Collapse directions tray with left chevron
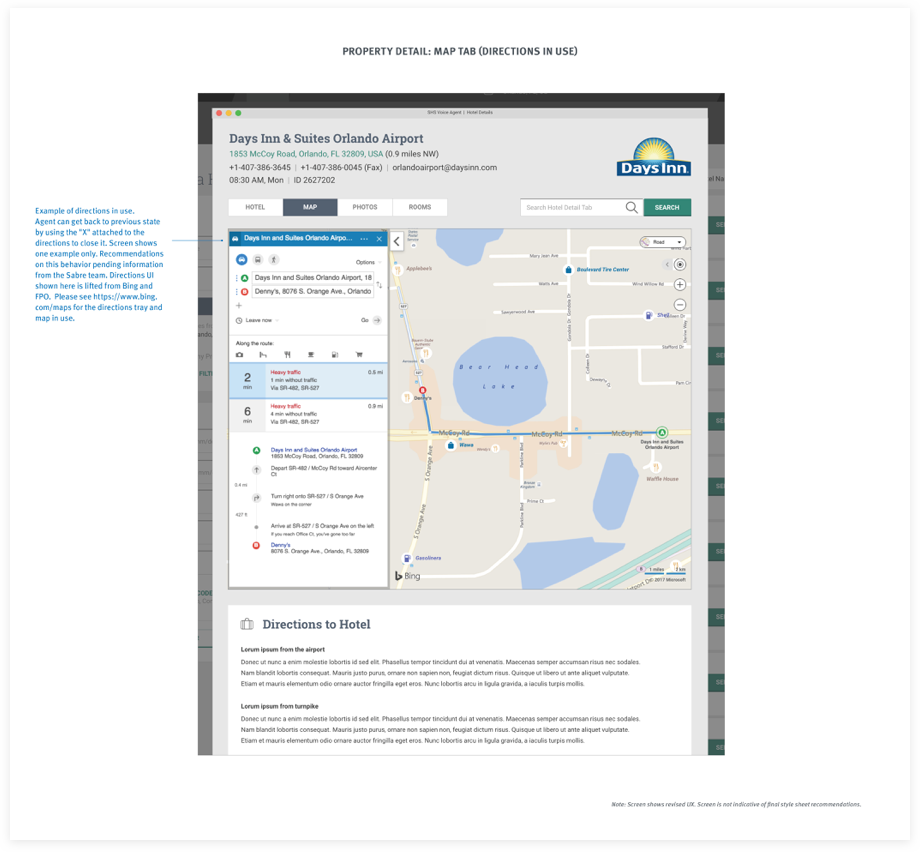Viewport: 920px width, 852px height. pyautogui.click(x=397, y=241)
